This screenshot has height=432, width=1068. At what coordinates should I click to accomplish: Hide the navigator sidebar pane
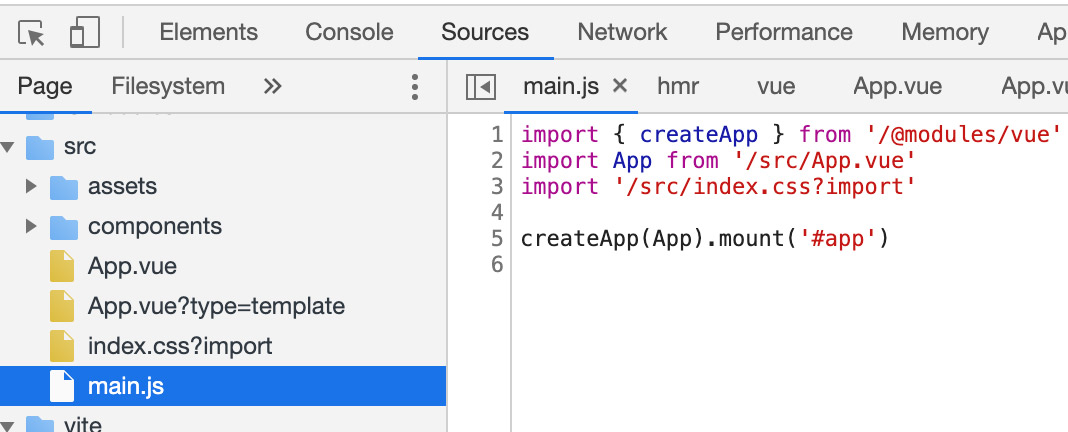click(481, 87)
